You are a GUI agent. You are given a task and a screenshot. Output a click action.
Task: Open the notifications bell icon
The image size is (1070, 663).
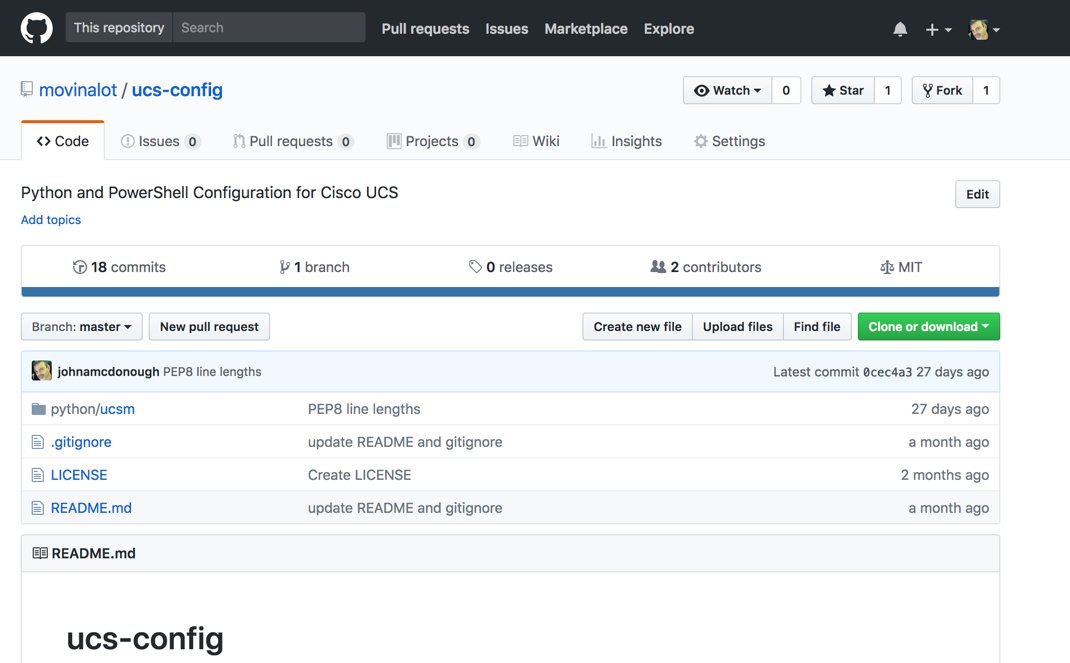point(900,29)
